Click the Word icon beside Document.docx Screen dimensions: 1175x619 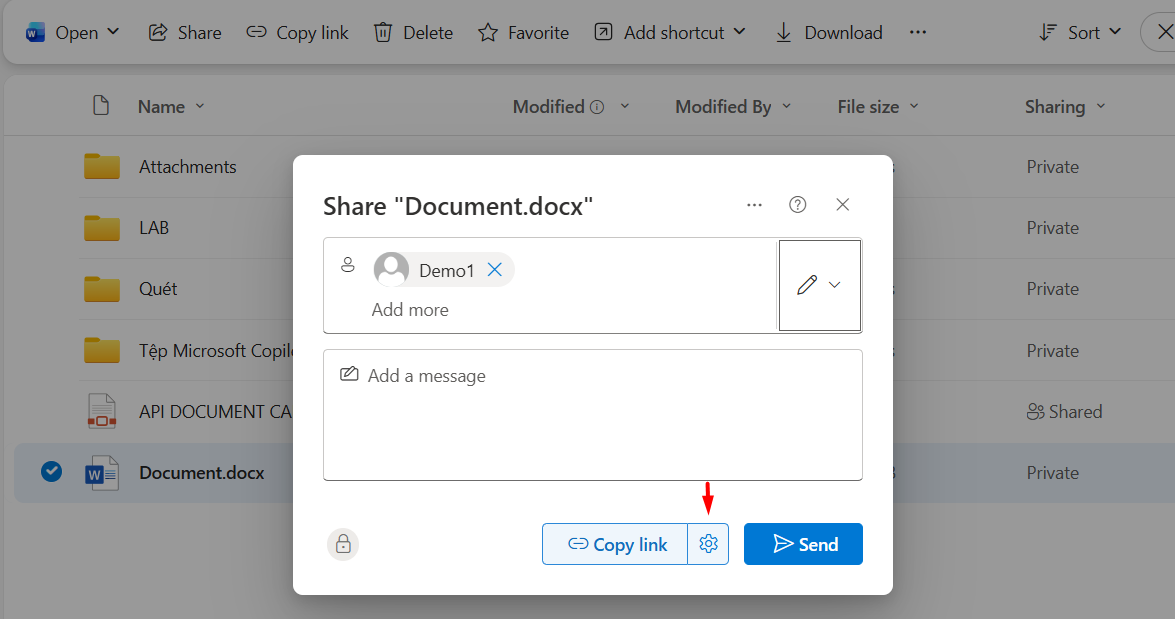coord(102,472)
